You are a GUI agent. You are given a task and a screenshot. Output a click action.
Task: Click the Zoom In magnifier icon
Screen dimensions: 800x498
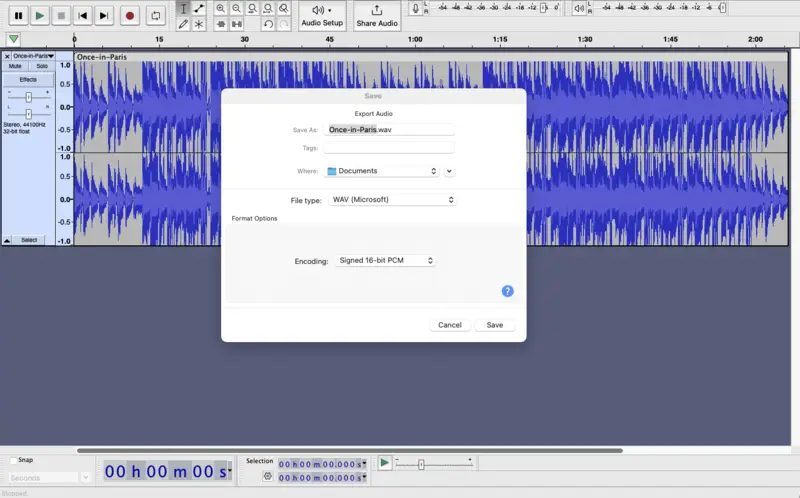pos(221,8)
